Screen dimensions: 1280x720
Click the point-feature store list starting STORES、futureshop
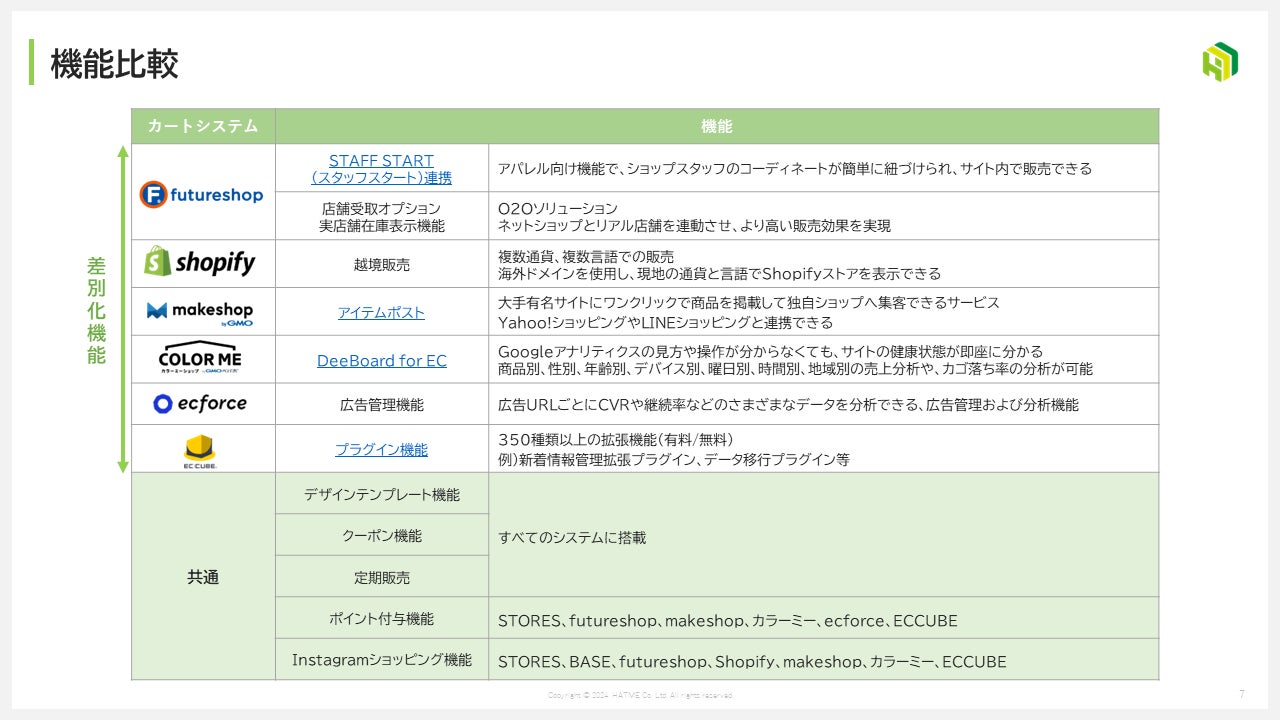pos(728,621)
